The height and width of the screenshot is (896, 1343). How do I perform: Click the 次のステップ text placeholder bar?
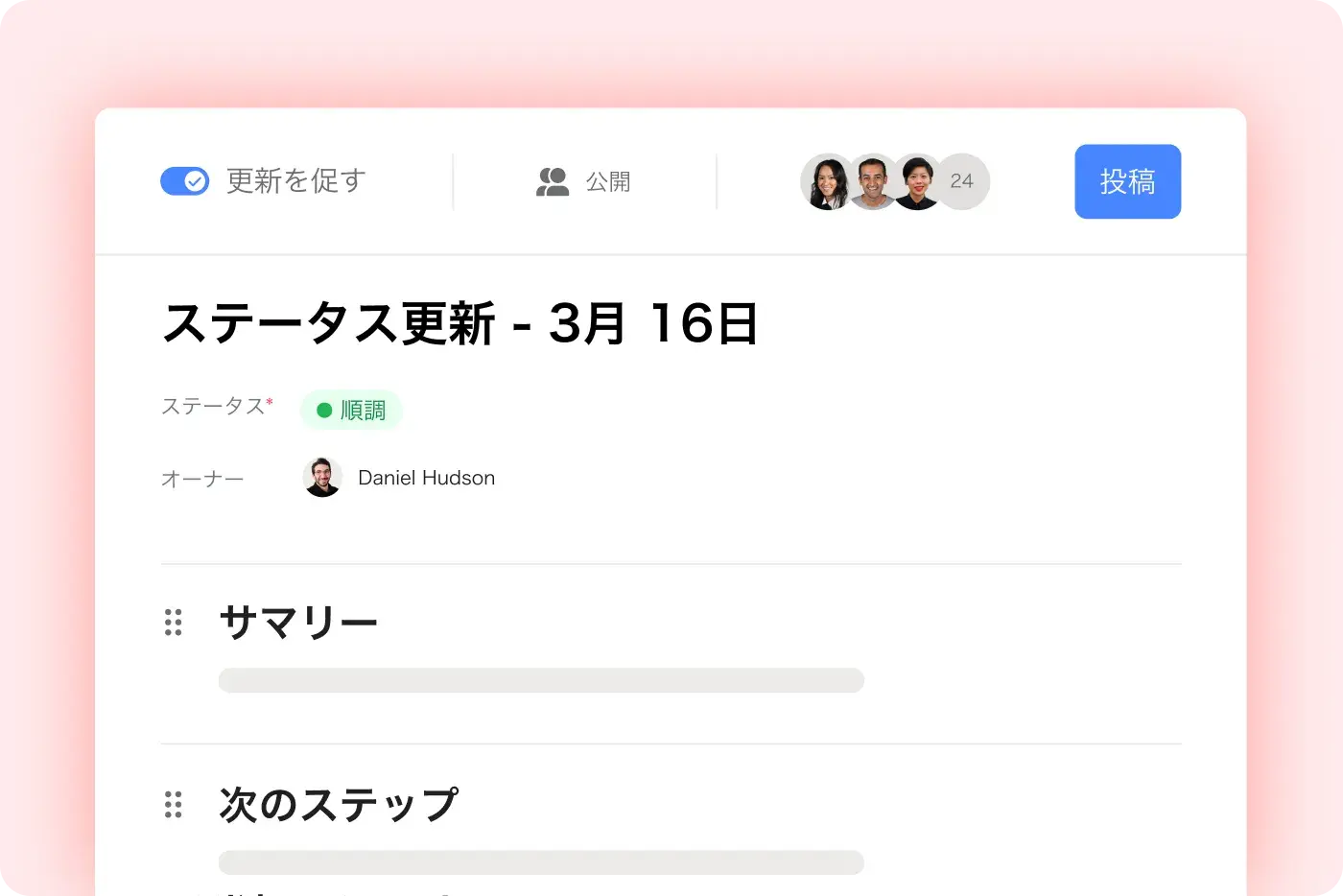pyautogui.click(x=541, y=861)
